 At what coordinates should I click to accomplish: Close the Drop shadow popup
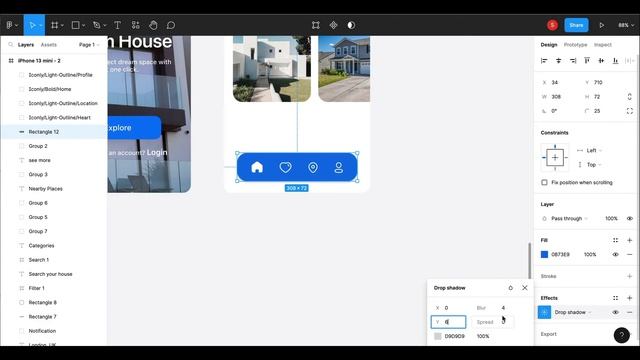pos(525,288)
